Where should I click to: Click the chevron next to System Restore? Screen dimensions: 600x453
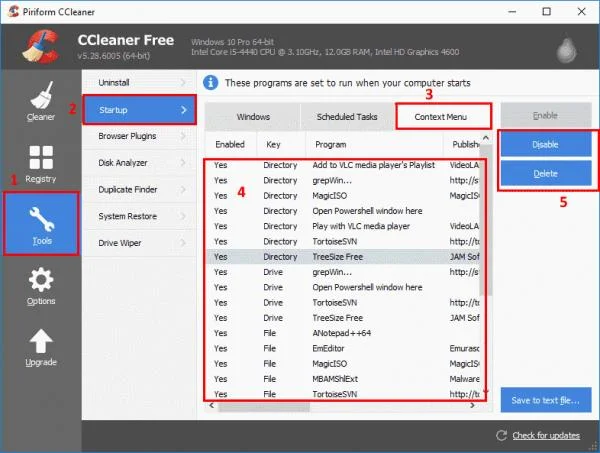click(183, 217)
